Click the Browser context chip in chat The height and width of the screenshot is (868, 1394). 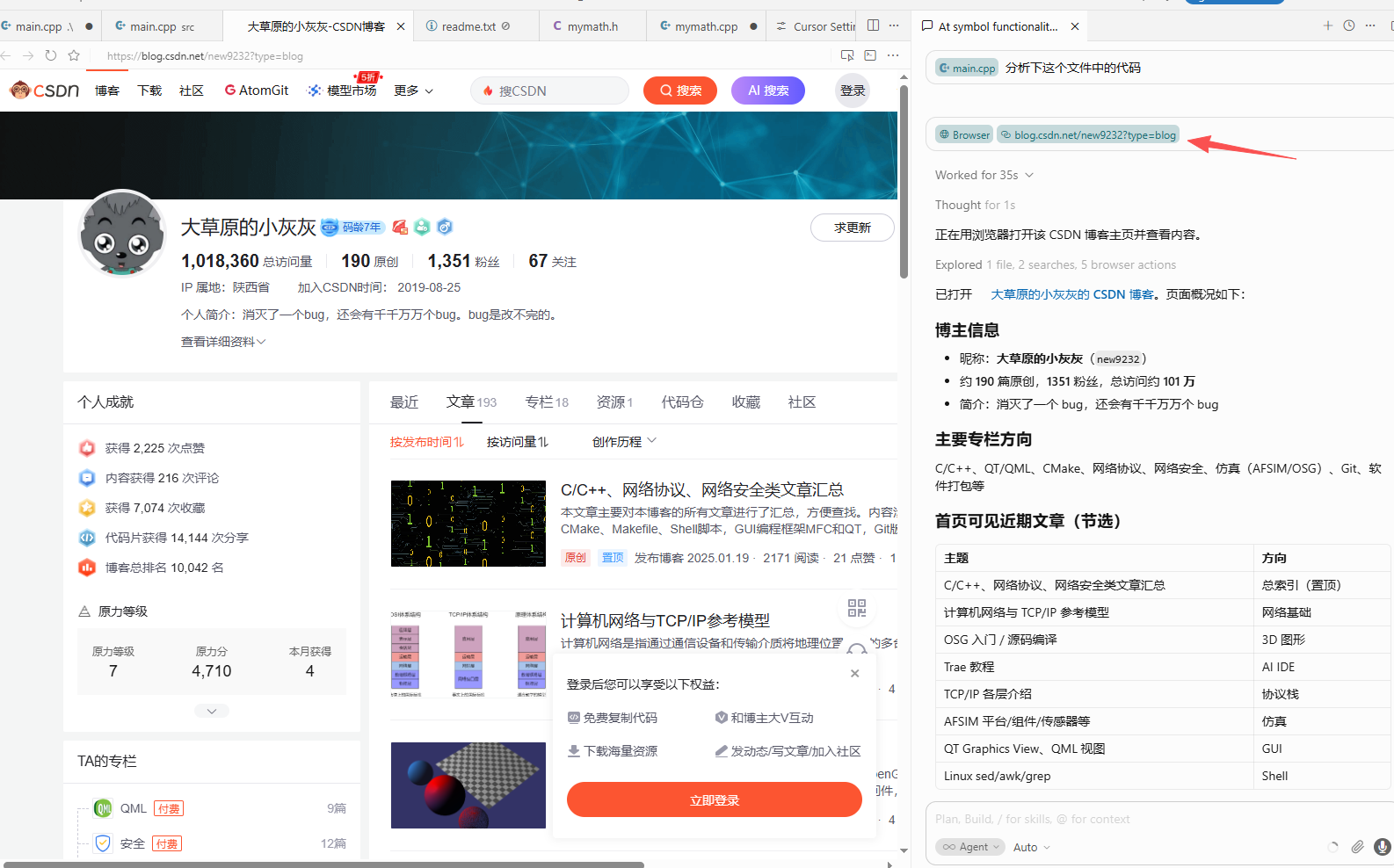click(x=964, y=134)
